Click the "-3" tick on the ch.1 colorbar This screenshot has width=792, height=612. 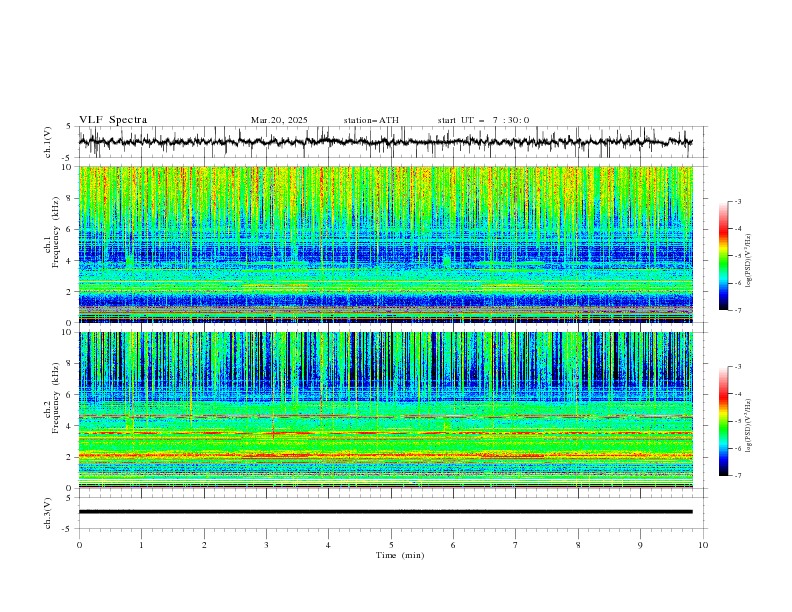click(737, 201)
